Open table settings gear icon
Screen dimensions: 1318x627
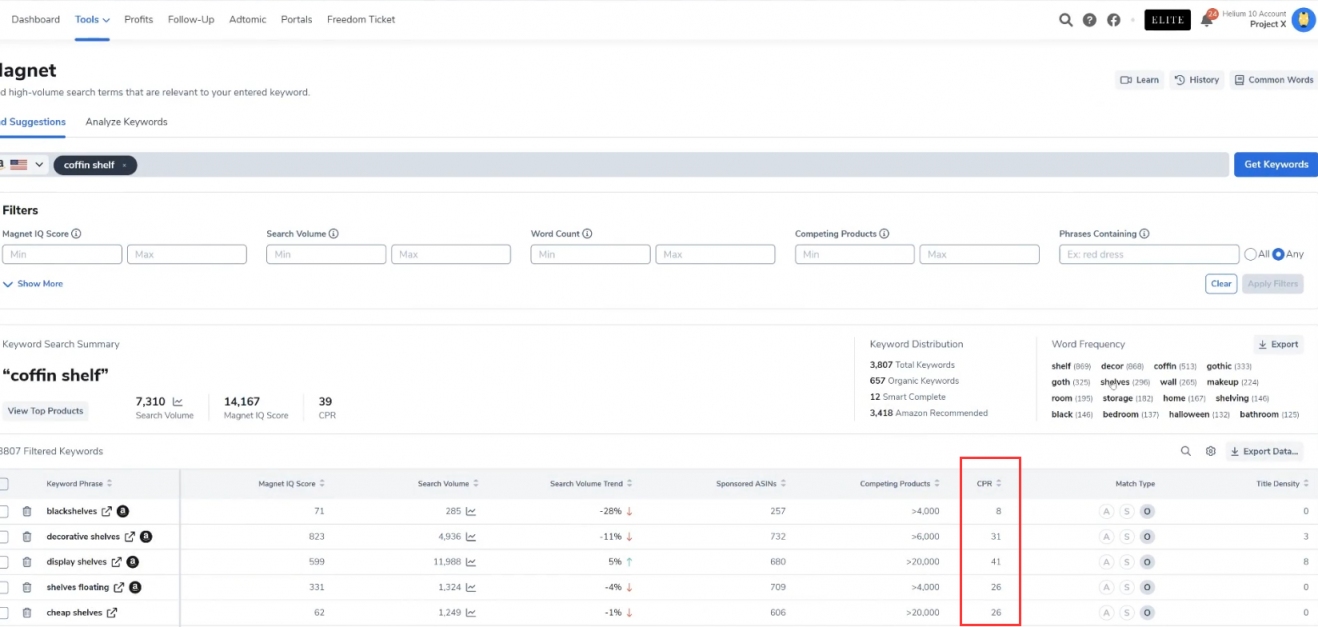point(1210,451)
